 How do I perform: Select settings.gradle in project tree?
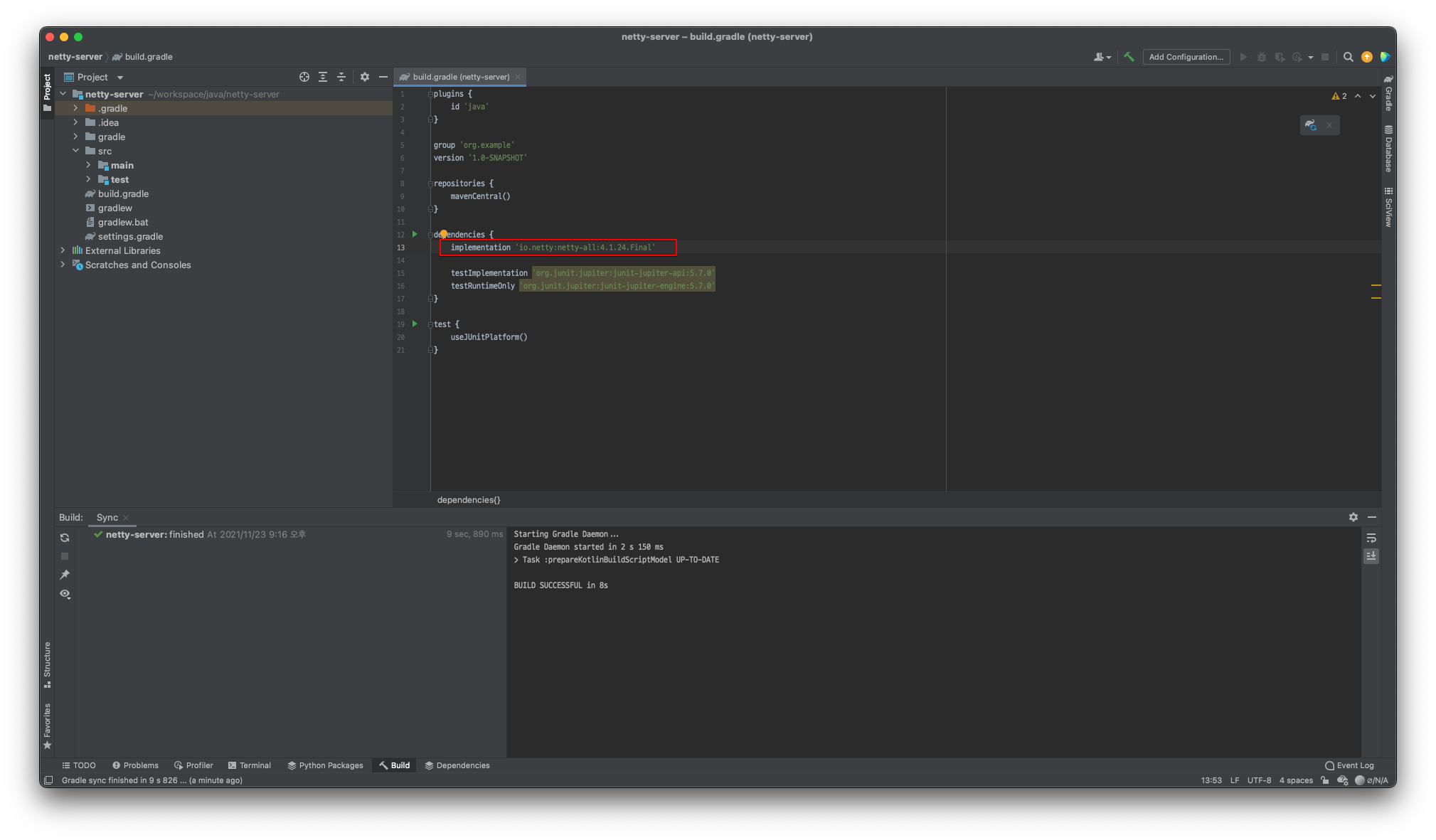[x=130, y=236]
